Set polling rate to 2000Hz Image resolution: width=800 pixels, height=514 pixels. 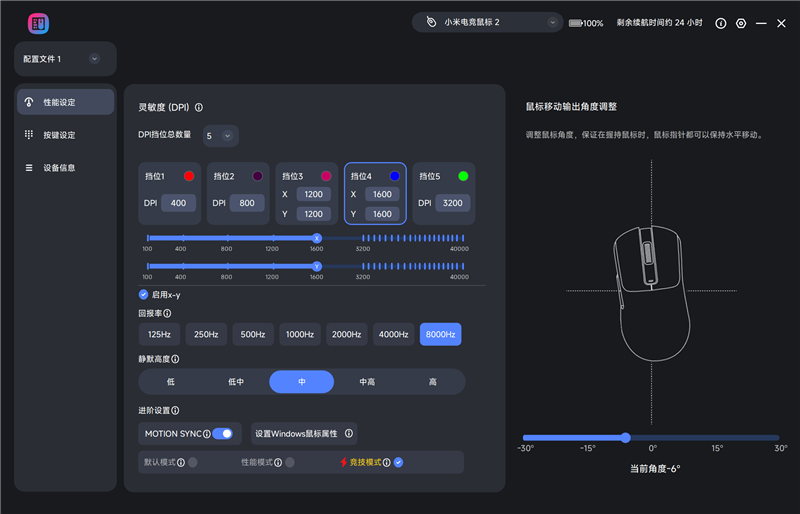[347, 334]
